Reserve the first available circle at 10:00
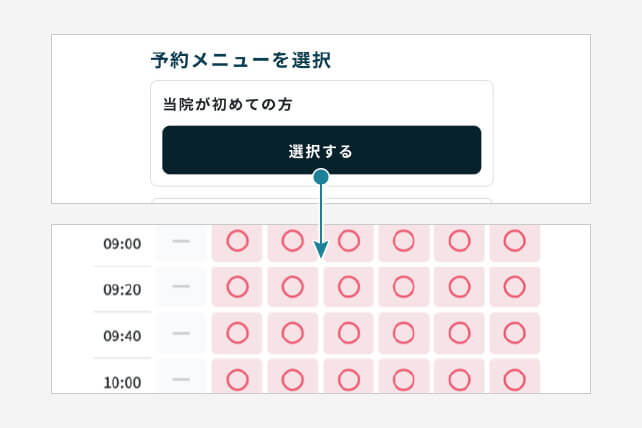The height and width of the screenshot is (428, 642). tap(237, 379)
